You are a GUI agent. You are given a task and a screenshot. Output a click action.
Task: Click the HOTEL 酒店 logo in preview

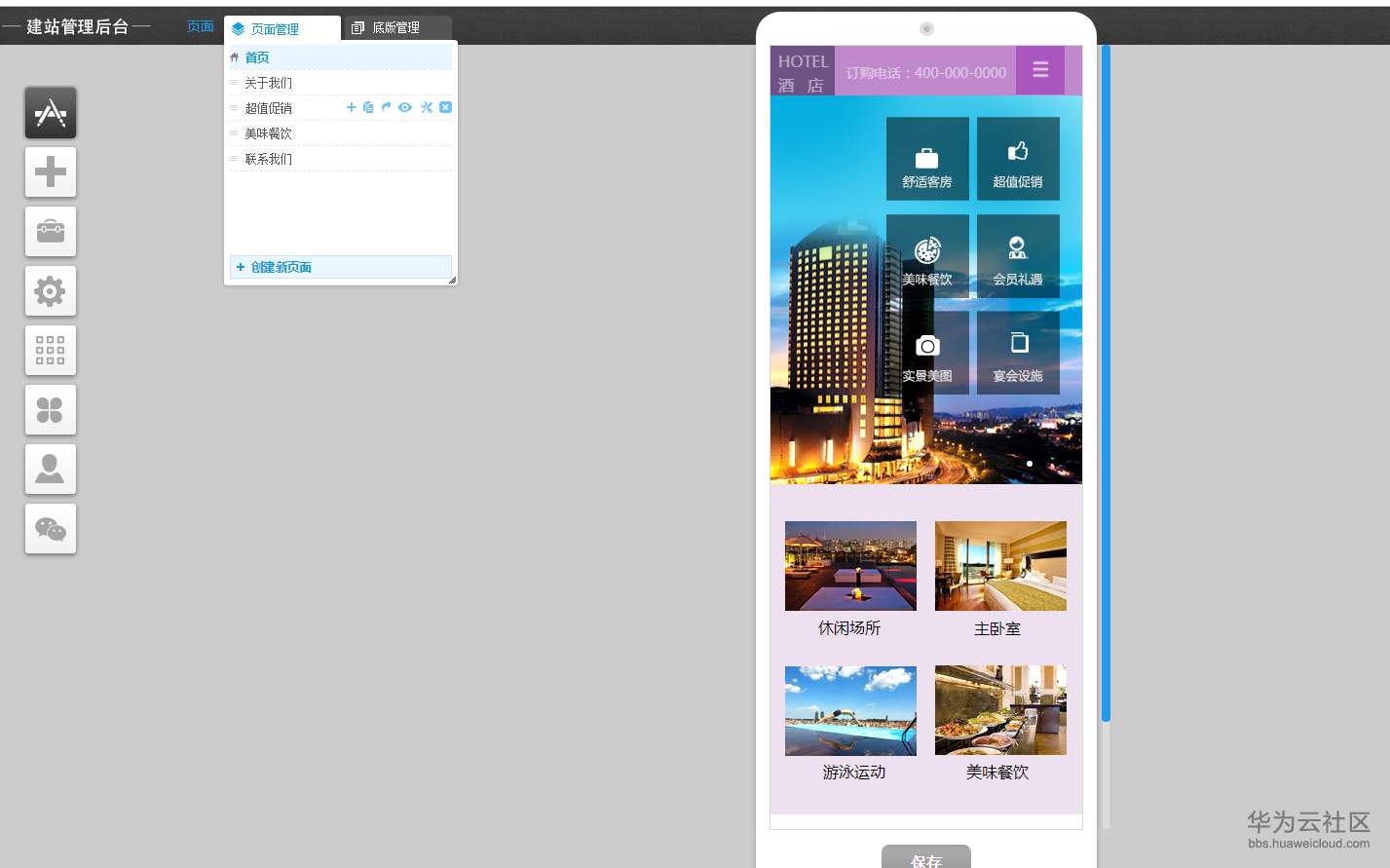[803, 72]
